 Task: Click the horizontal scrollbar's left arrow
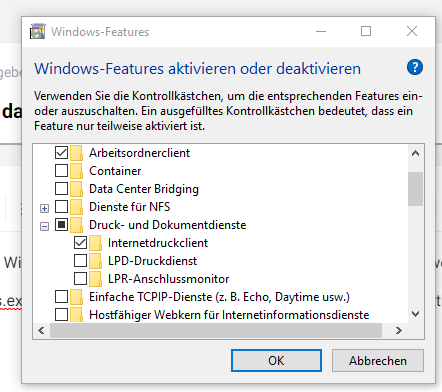click(41, 330)
